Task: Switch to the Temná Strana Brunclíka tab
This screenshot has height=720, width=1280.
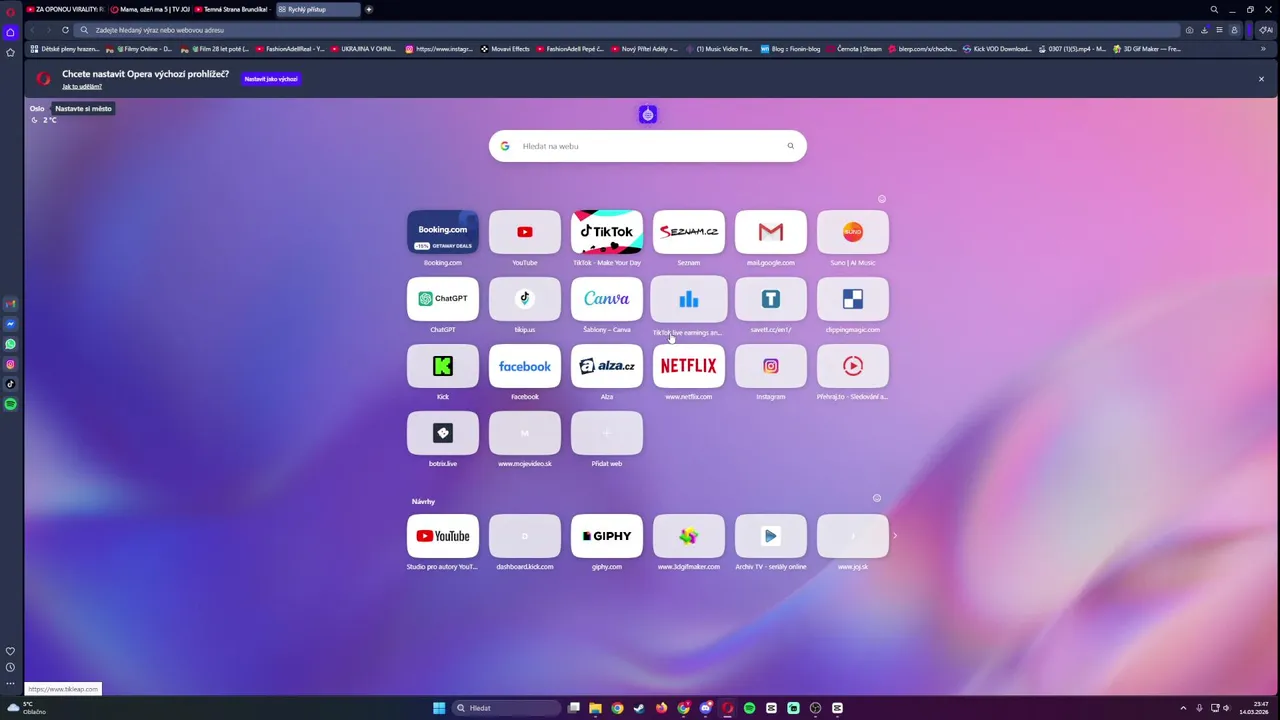Action: click(x=233, y=9)
